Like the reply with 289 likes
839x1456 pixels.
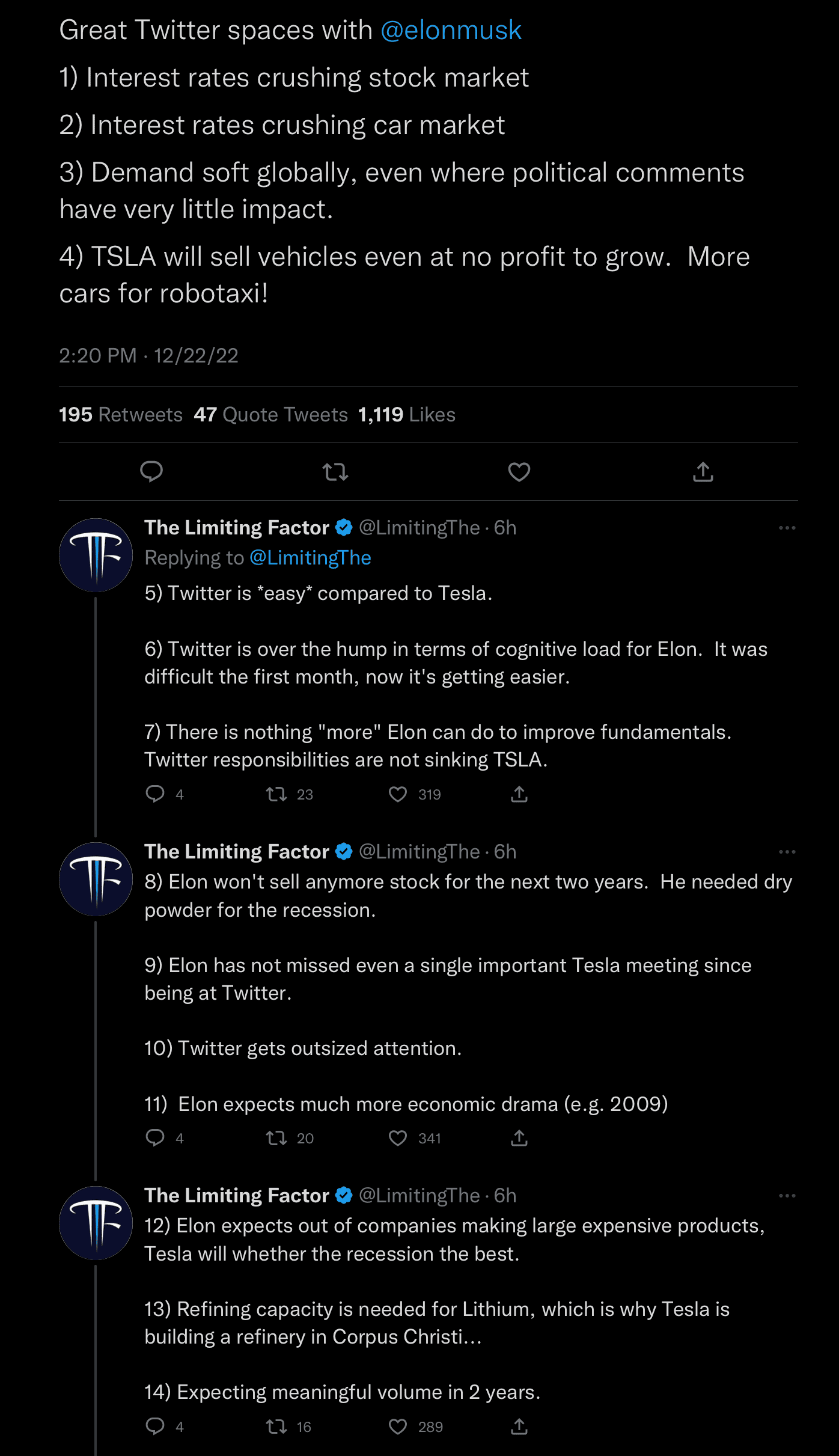point(397,1426)
